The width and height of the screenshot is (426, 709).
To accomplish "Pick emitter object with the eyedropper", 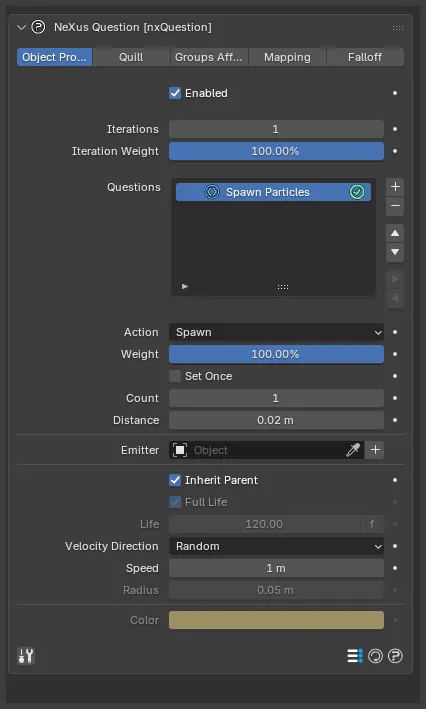I will [353, 450].
